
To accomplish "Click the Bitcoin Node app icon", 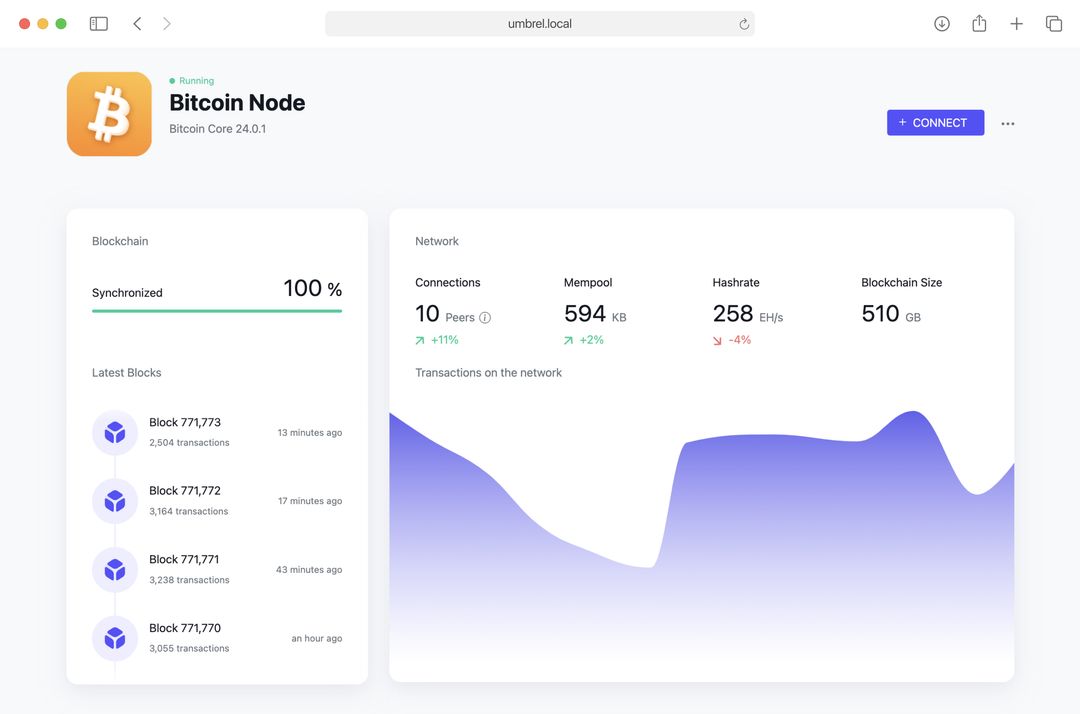I will click(x=108, y=113).
